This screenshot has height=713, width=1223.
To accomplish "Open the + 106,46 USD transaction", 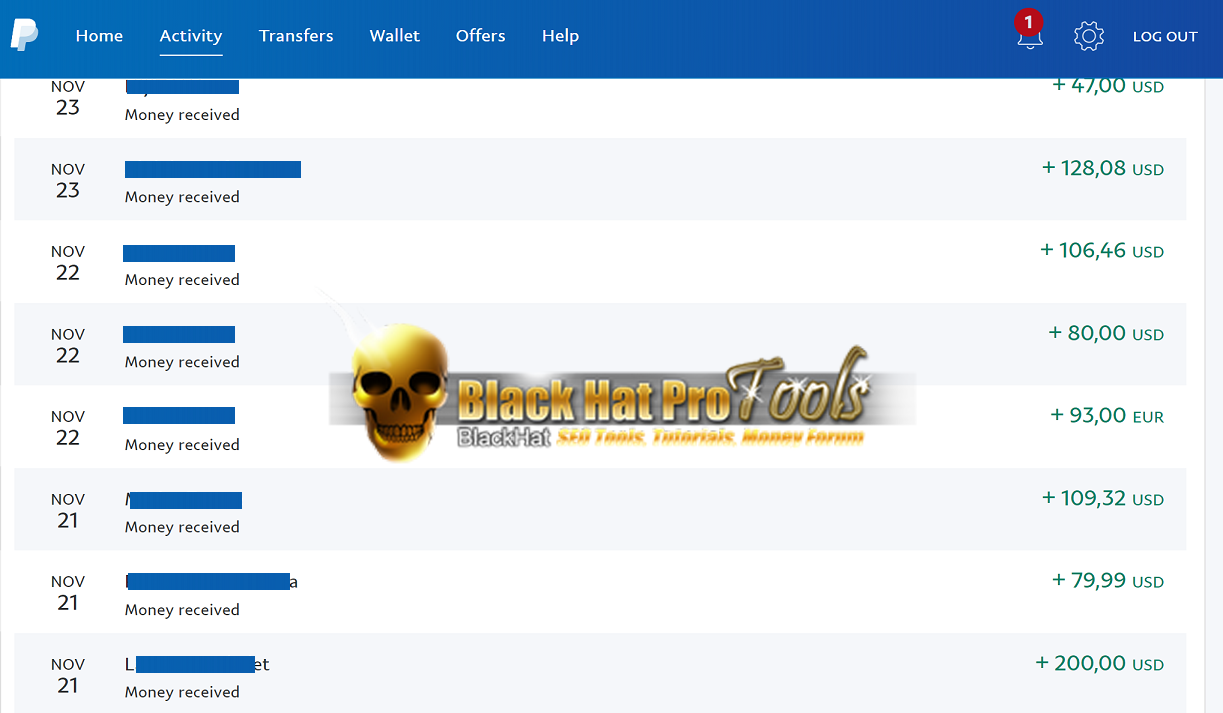I will point(600,261).
